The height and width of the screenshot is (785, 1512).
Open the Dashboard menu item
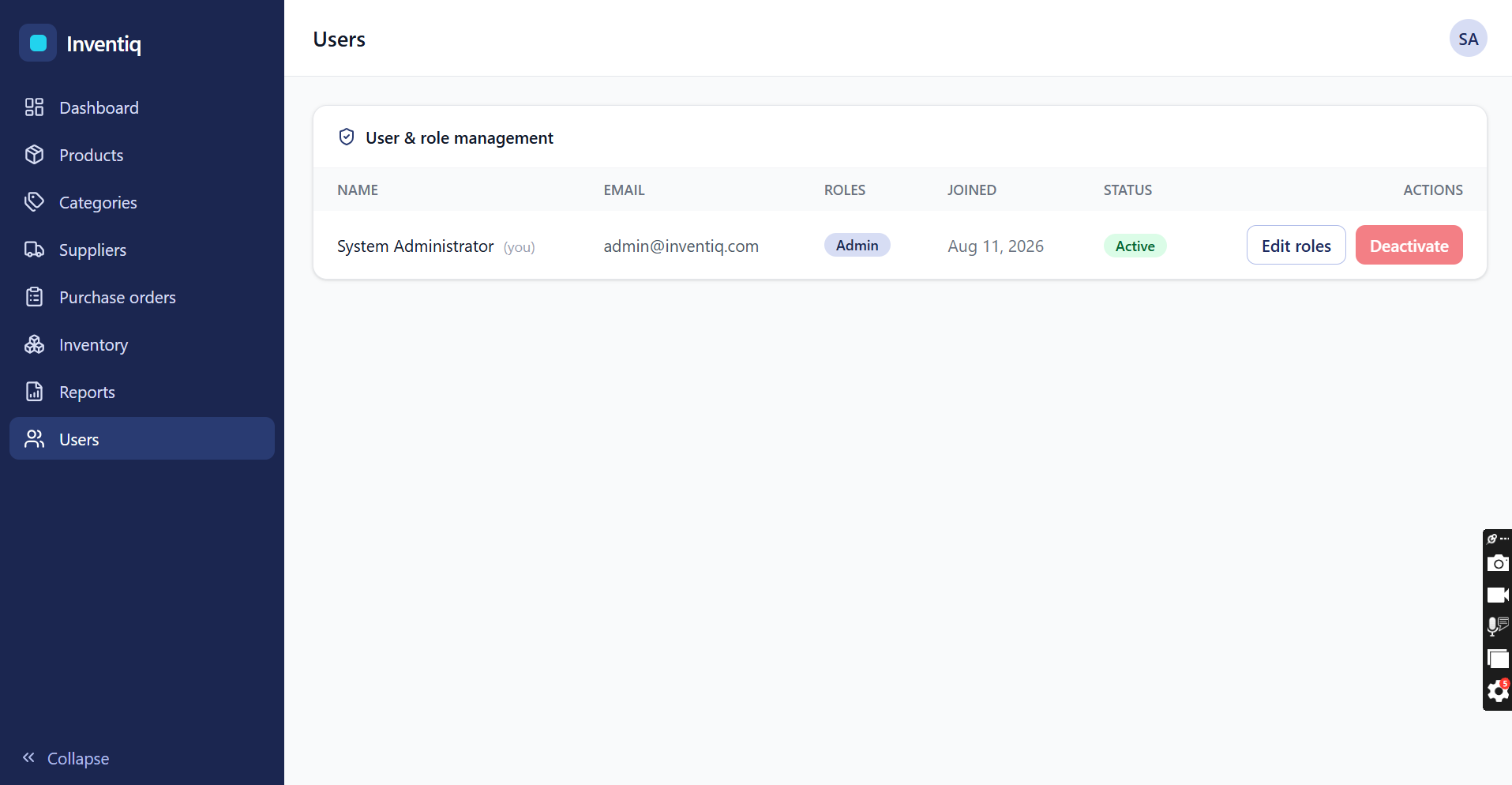142,107
